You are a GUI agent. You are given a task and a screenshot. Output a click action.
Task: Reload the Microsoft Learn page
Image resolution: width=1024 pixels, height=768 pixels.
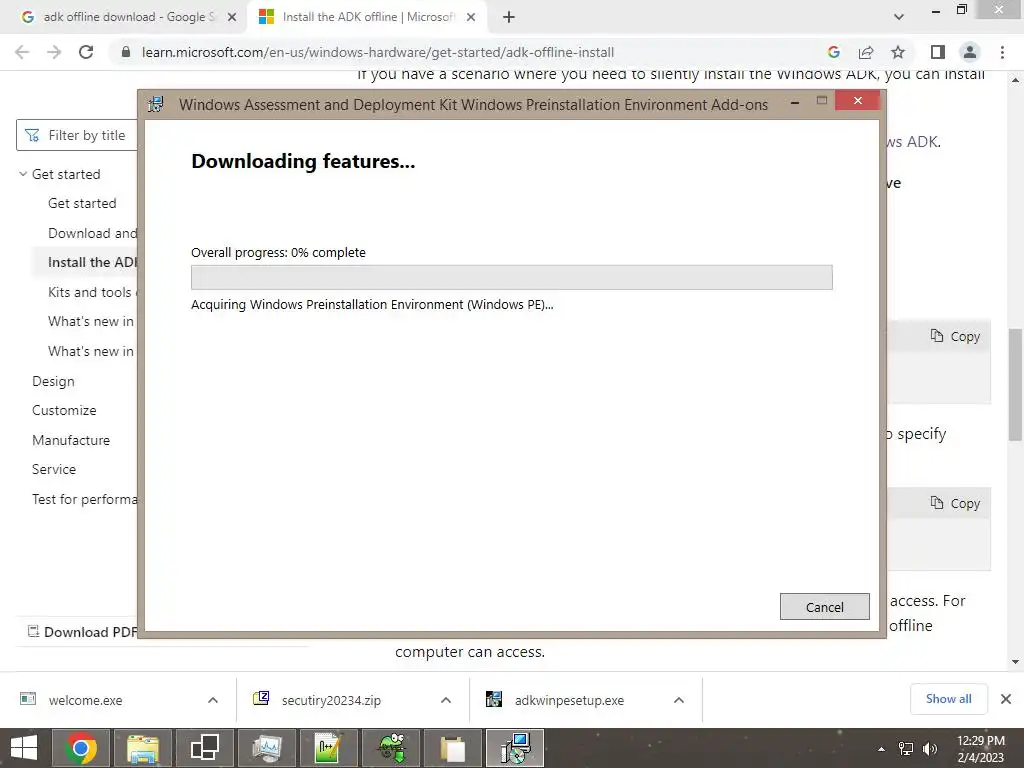coord(86,52)
